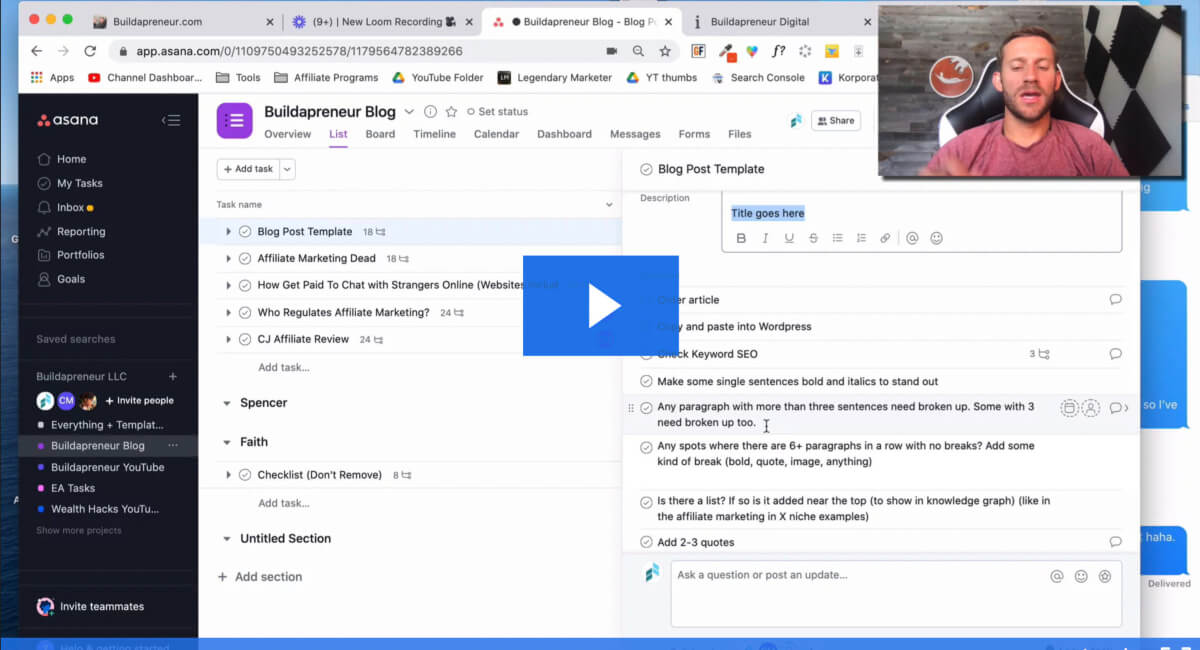Click the Share button
Viewport: 1200px width, 650px height.
coord(835,120)
